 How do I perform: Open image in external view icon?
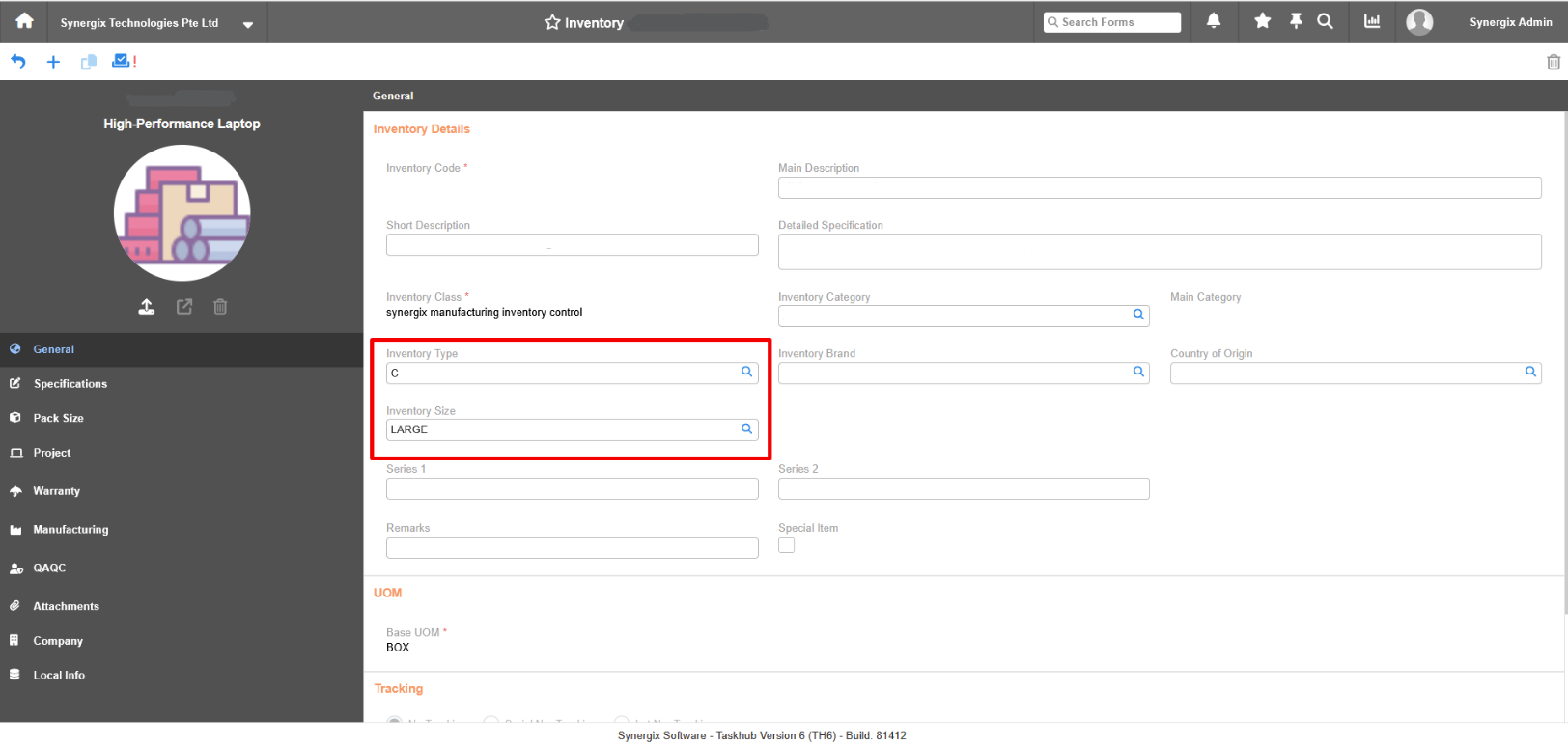pyautogui.click(x=184, y=307)
